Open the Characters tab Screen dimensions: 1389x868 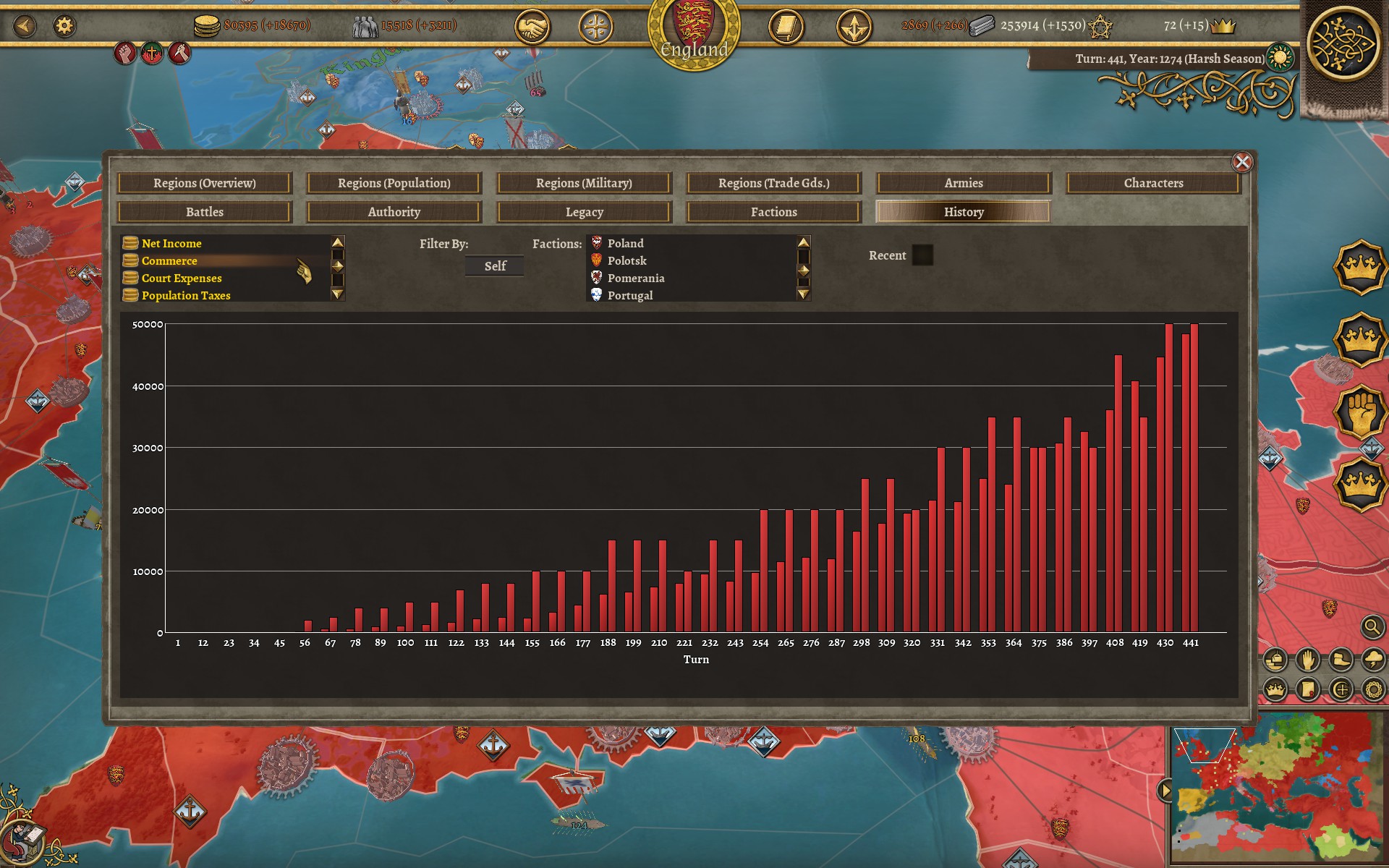click(1153, 183)
